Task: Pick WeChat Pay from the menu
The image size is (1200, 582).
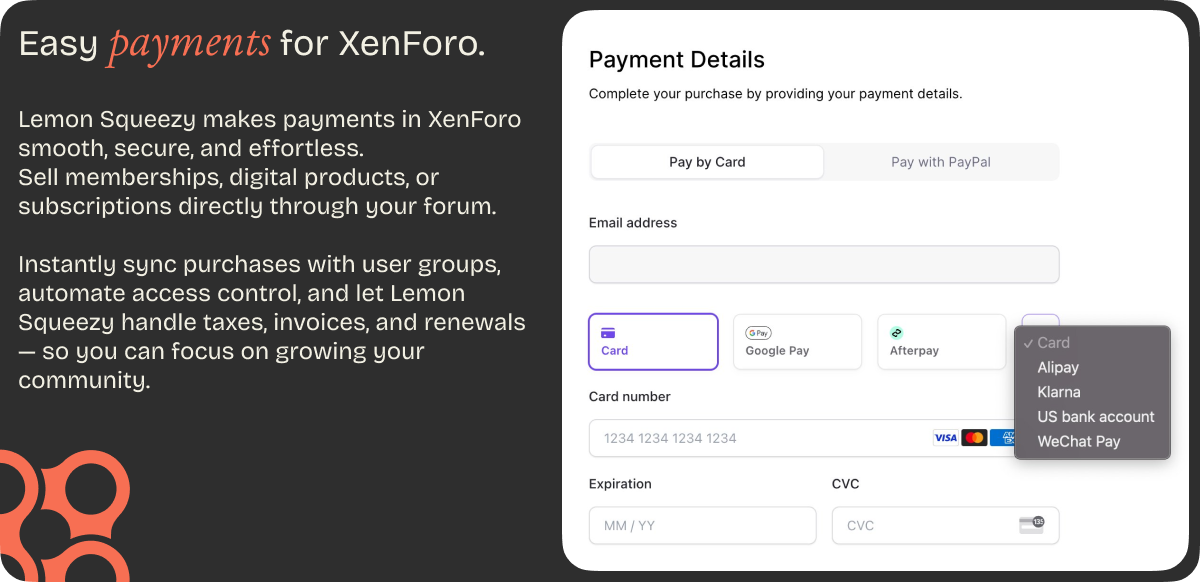Action: tap(1079, 441)
